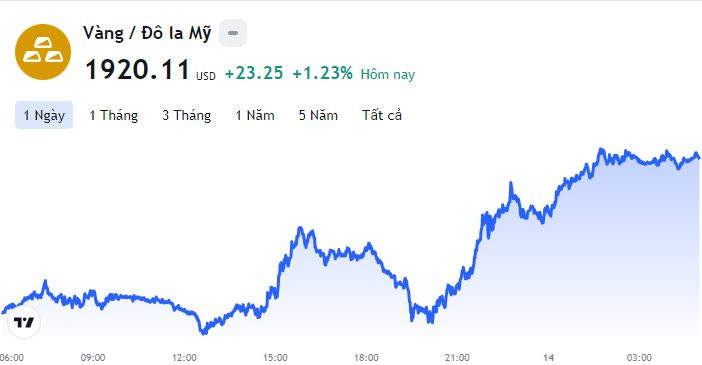Click the 15:00 time axis label
Screen dimensions: 702x365
pos(275,357)
